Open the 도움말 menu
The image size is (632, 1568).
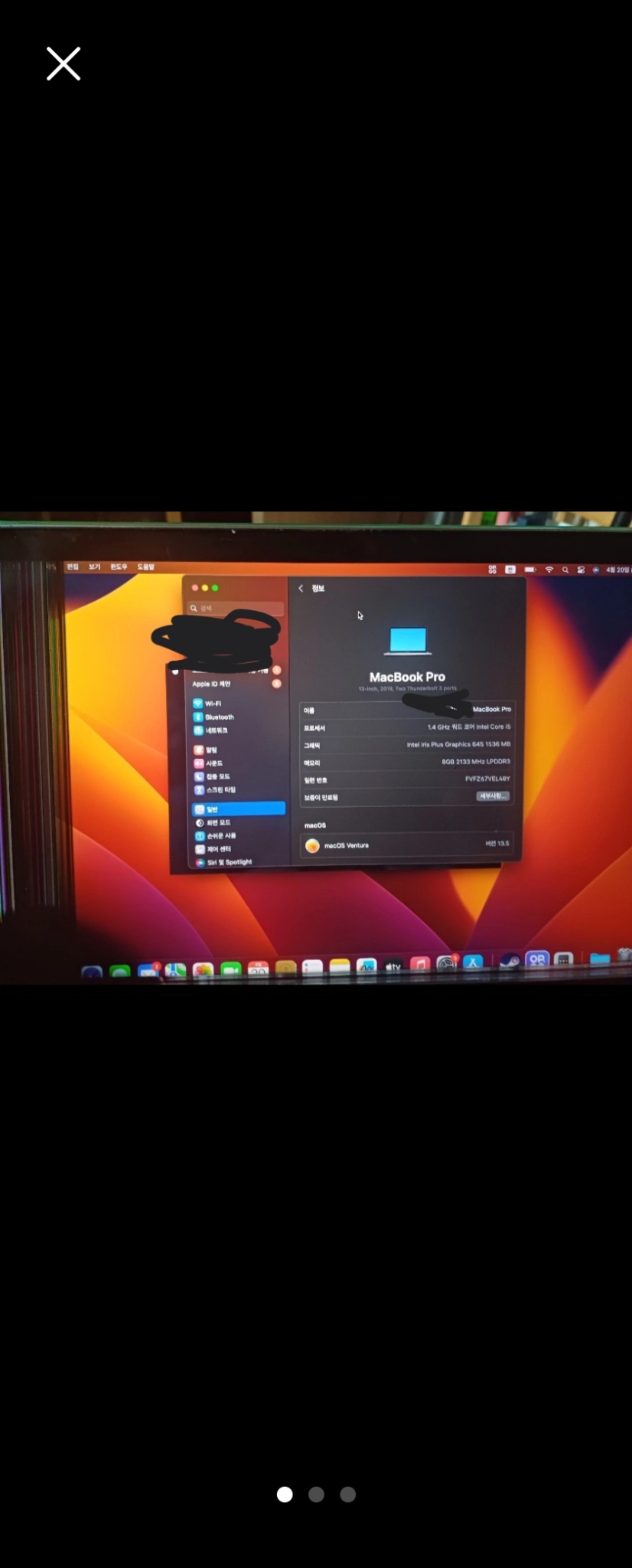pyautogui.click(x=145, y=567)
